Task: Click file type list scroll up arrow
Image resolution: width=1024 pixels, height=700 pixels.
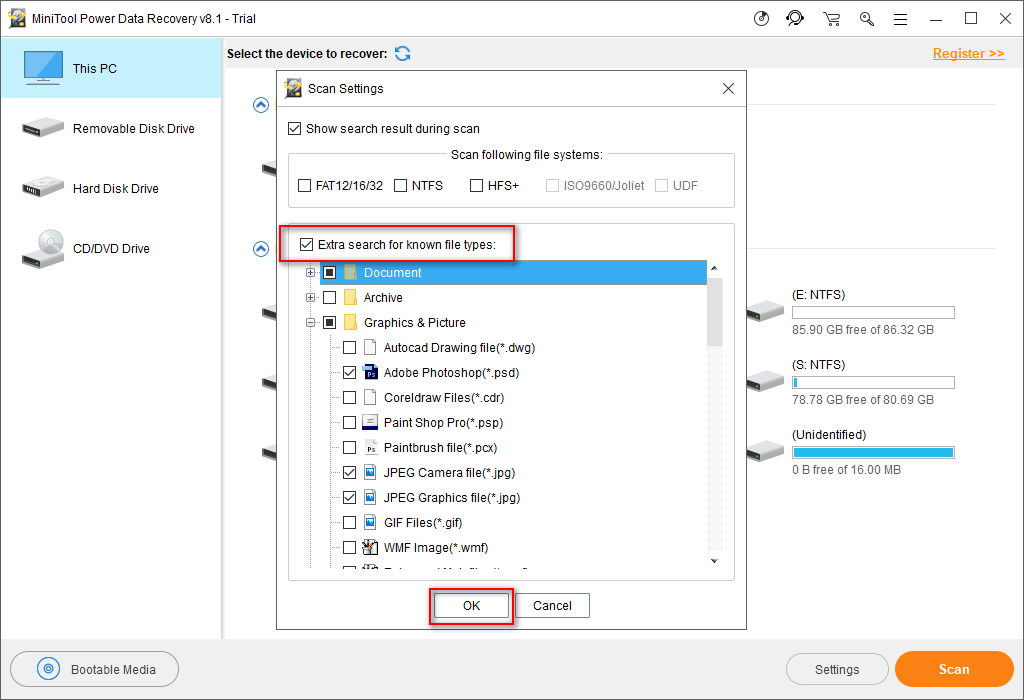Action: [714, 268]
